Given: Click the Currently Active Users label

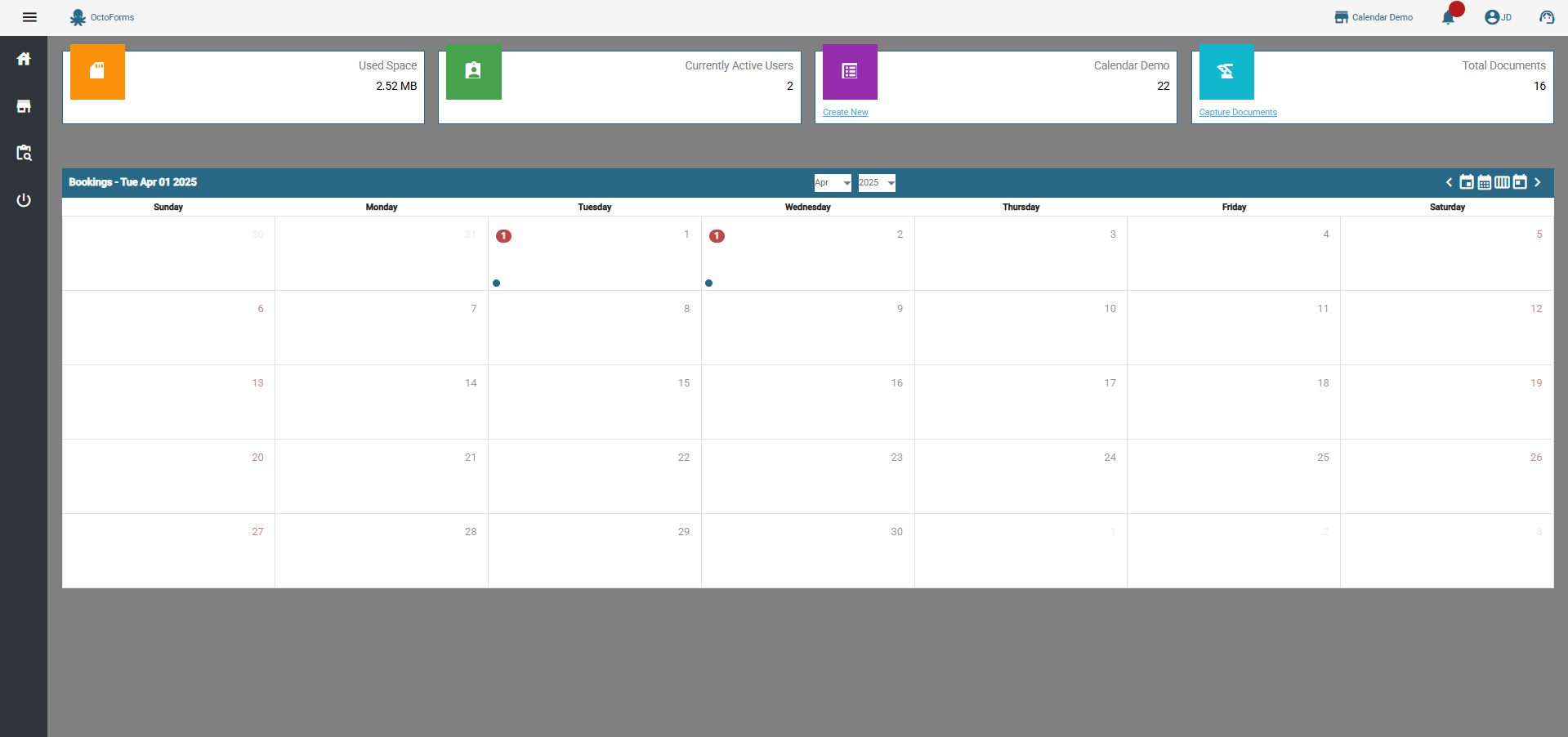Looking at the screenshot, I should [739, 65].
